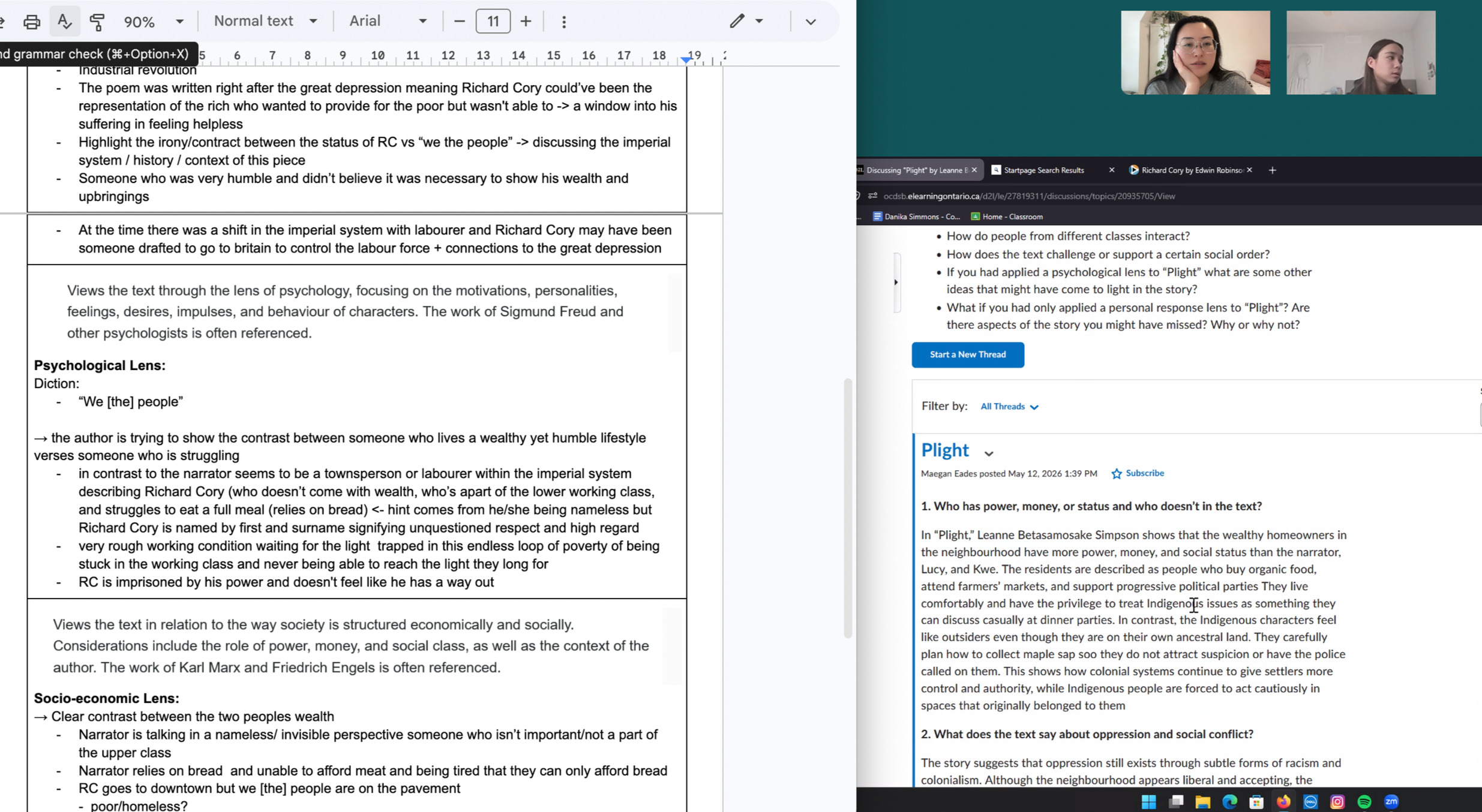Click "RC is imprisoned by his power" bullet
The height and width of the screenshot is (812, 1482).
pos(286,582)
